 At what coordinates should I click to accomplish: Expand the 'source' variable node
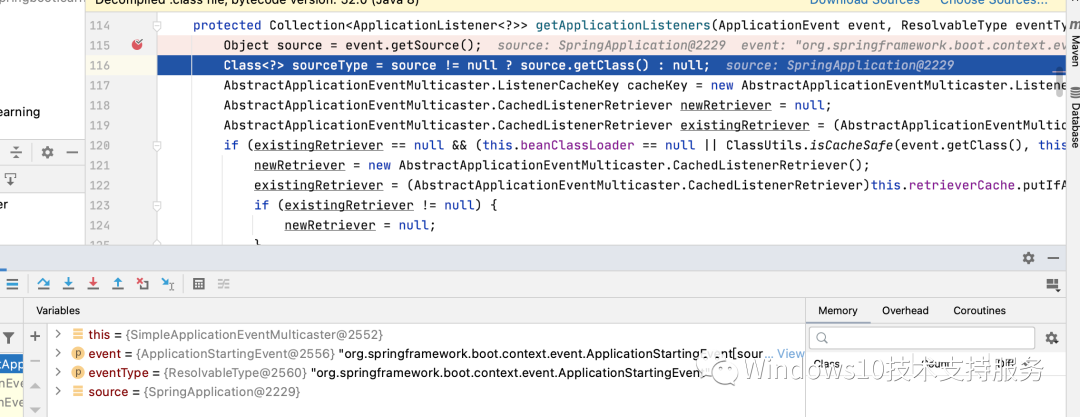click(x=58, y=391)
